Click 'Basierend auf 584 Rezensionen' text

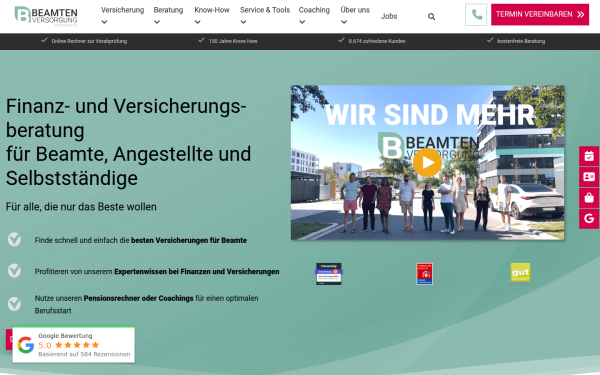click(x=84, y=354)
